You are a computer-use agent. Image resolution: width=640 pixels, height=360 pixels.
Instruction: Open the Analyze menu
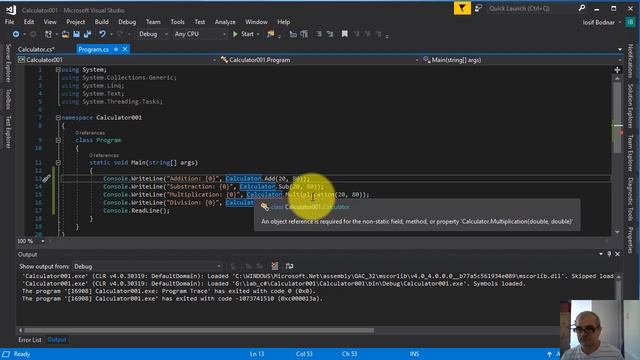(x=225, y=22)
